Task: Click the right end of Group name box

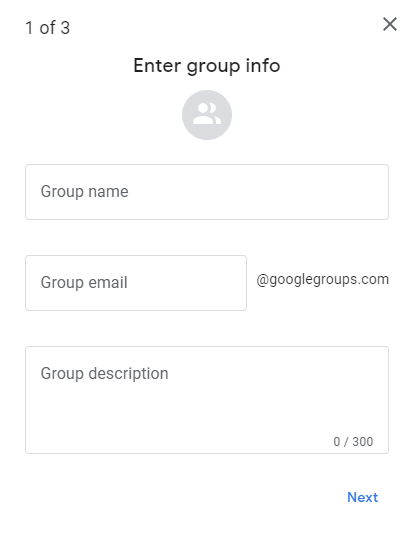Action: (375, 192)
